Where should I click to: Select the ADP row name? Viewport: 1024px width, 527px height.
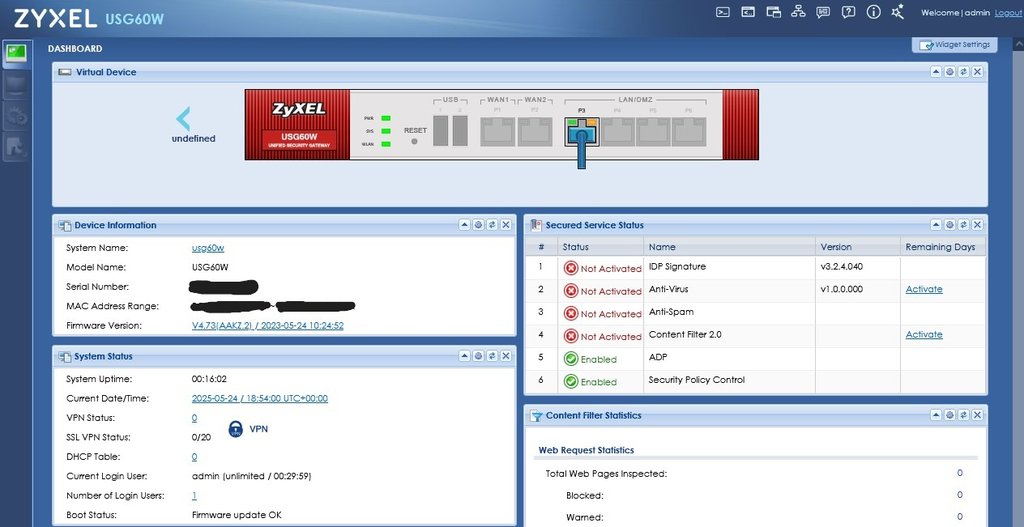658,357
